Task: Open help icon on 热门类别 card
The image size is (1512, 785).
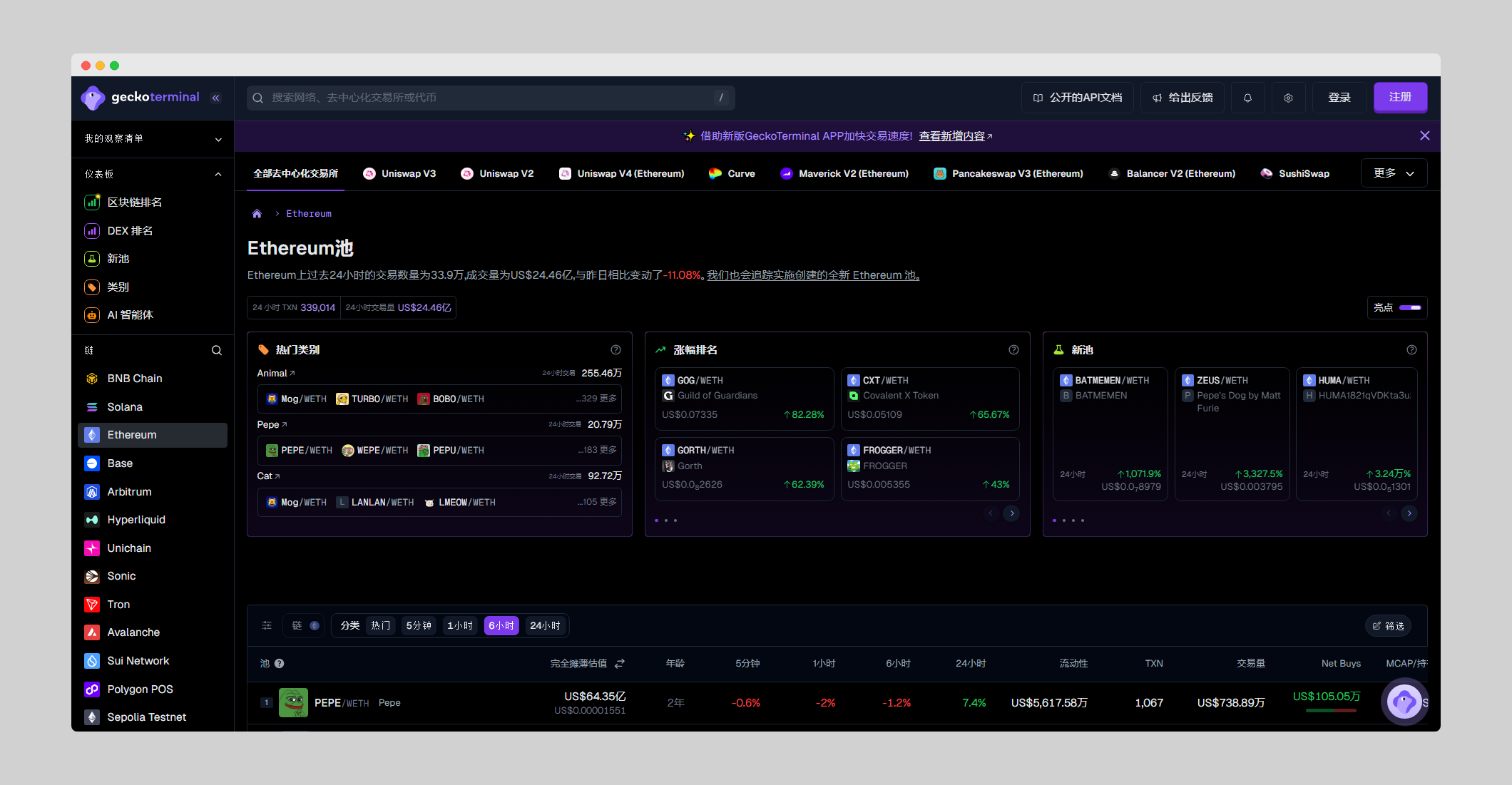Action: coord(615,350)
